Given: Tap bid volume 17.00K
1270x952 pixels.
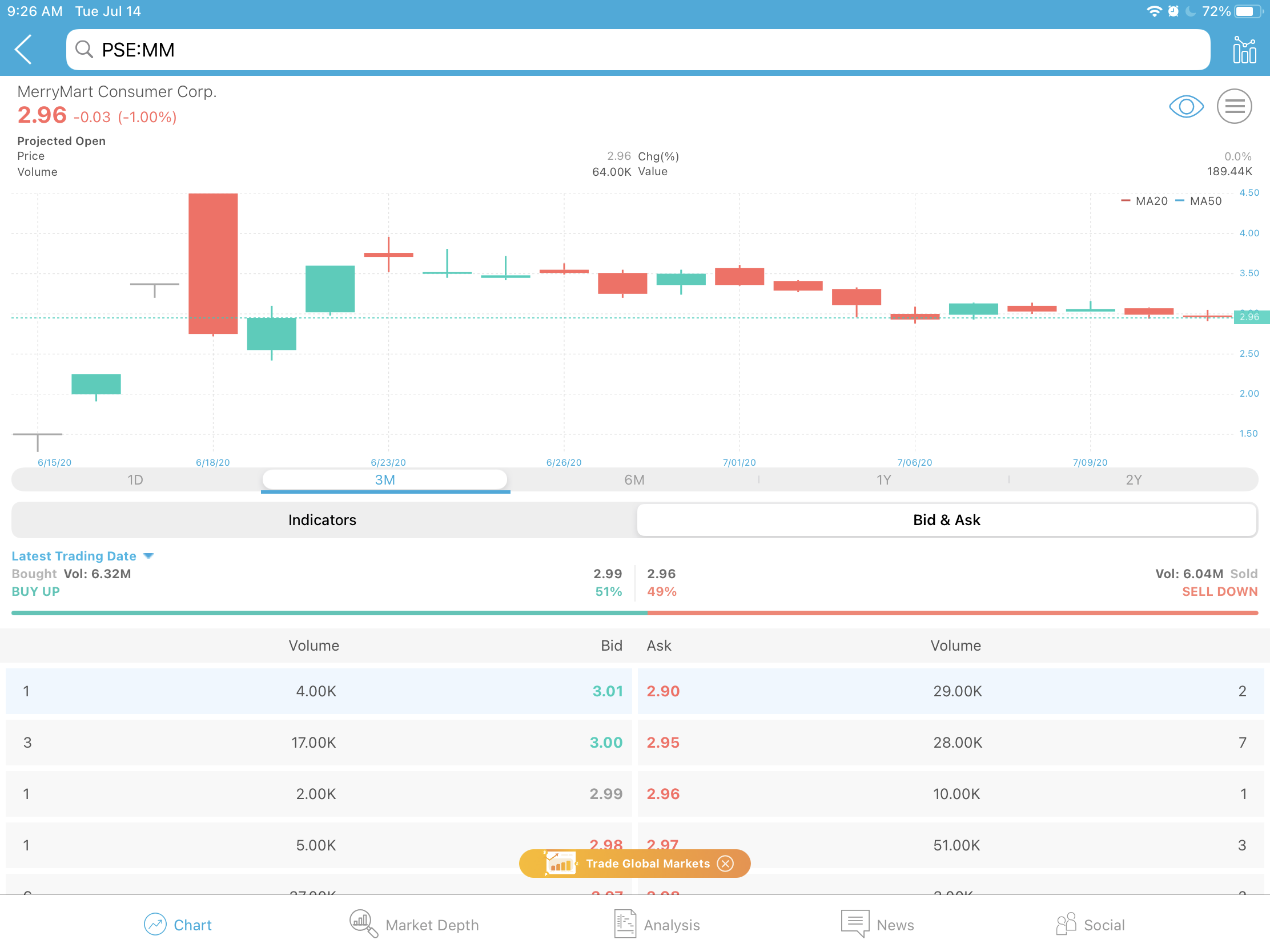Looking at the screenshot, I should pos(314,743).
